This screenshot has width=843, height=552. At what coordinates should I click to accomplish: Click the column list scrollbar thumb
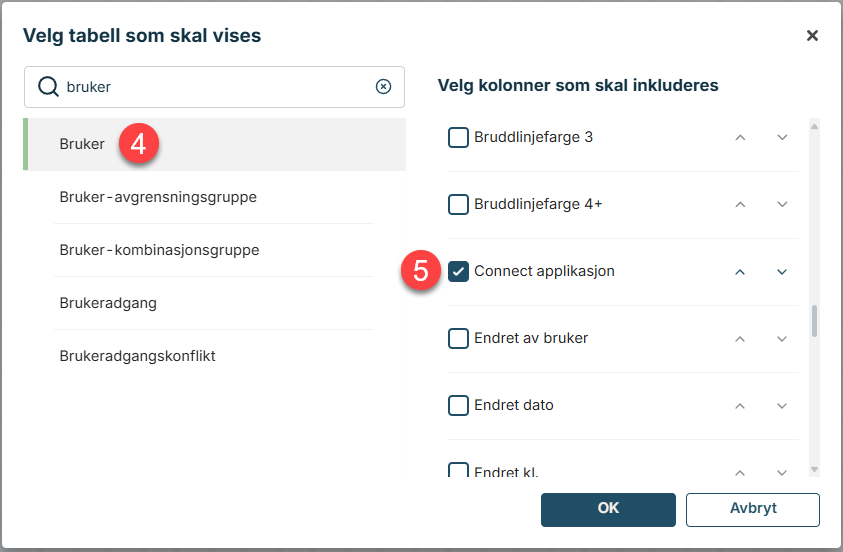(814, 320)
